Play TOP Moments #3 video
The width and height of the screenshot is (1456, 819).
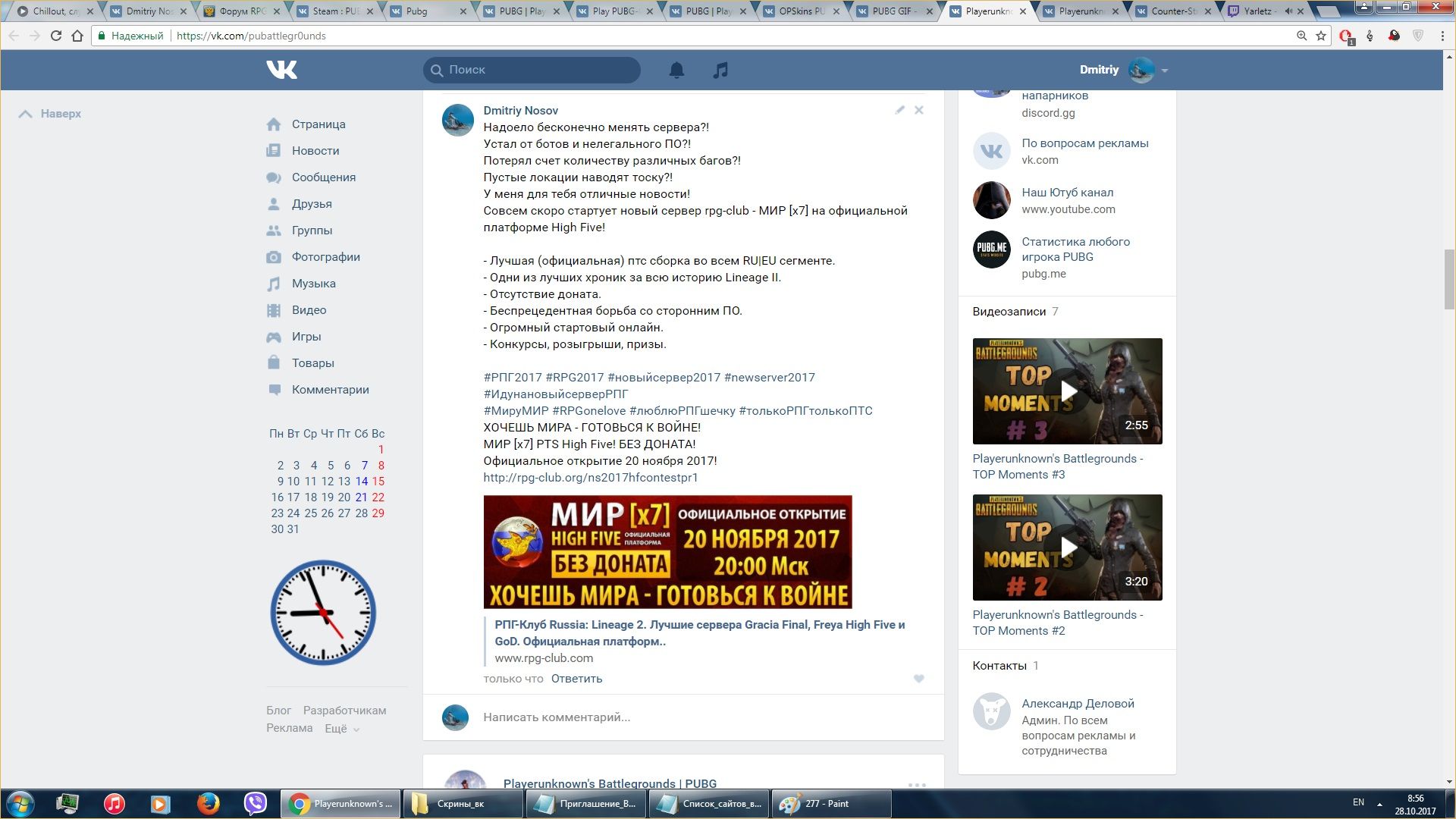[x=1067, y=391]
